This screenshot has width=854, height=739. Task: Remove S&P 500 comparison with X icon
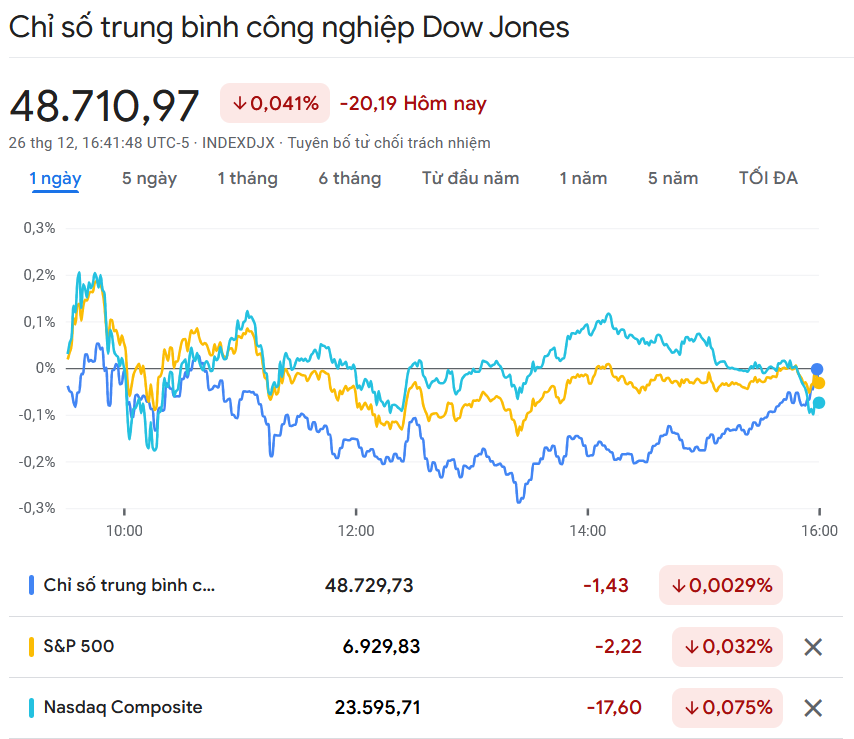pos(813,647)
